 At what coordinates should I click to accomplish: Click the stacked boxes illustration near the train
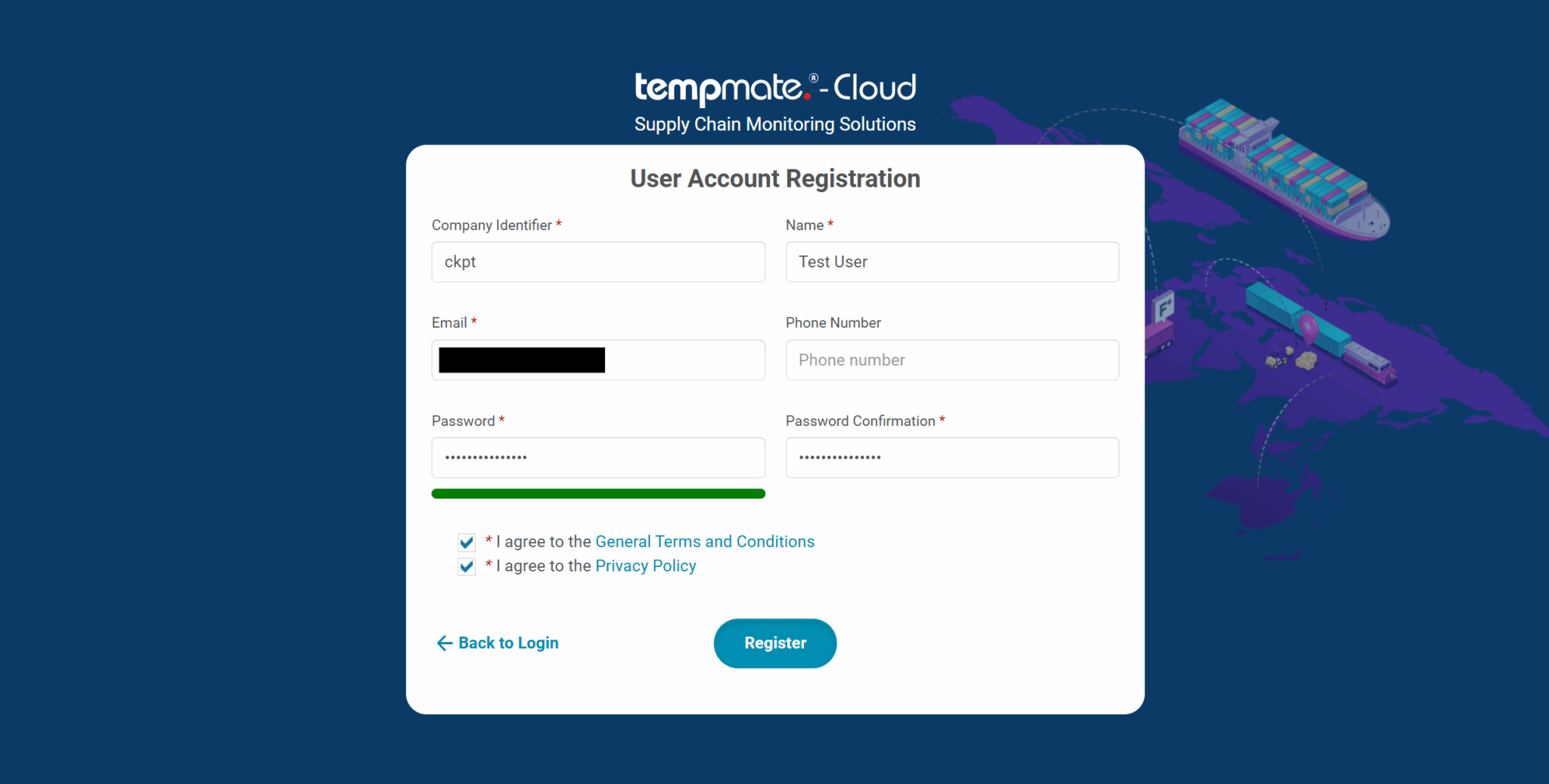pos(1306,361)
